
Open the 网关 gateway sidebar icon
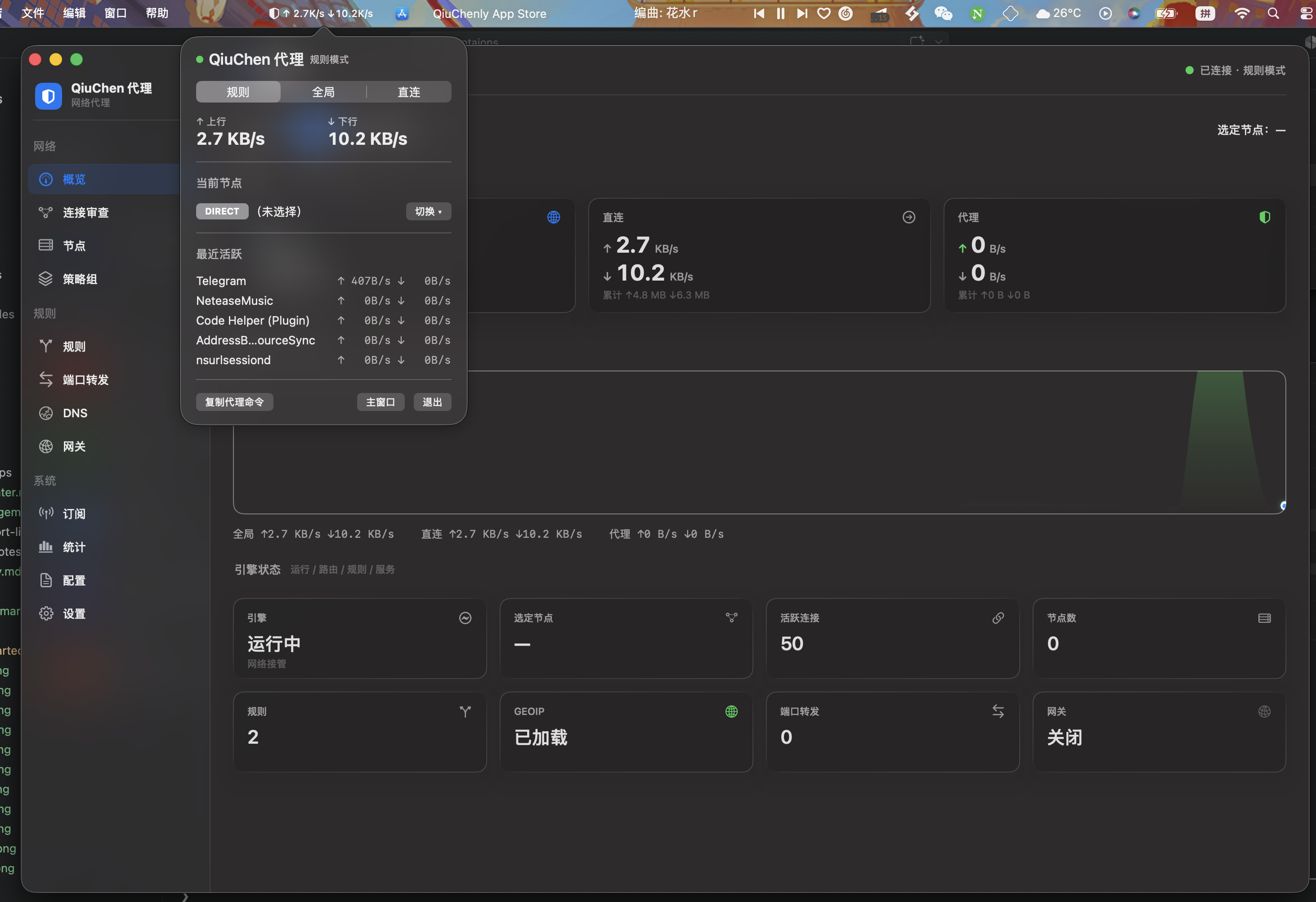[45, 447]
